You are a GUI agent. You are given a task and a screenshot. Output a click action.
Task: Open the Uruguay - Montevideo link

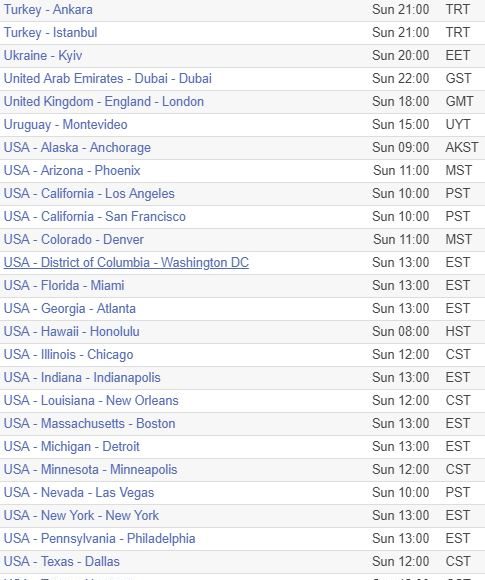tap(65, 125)
